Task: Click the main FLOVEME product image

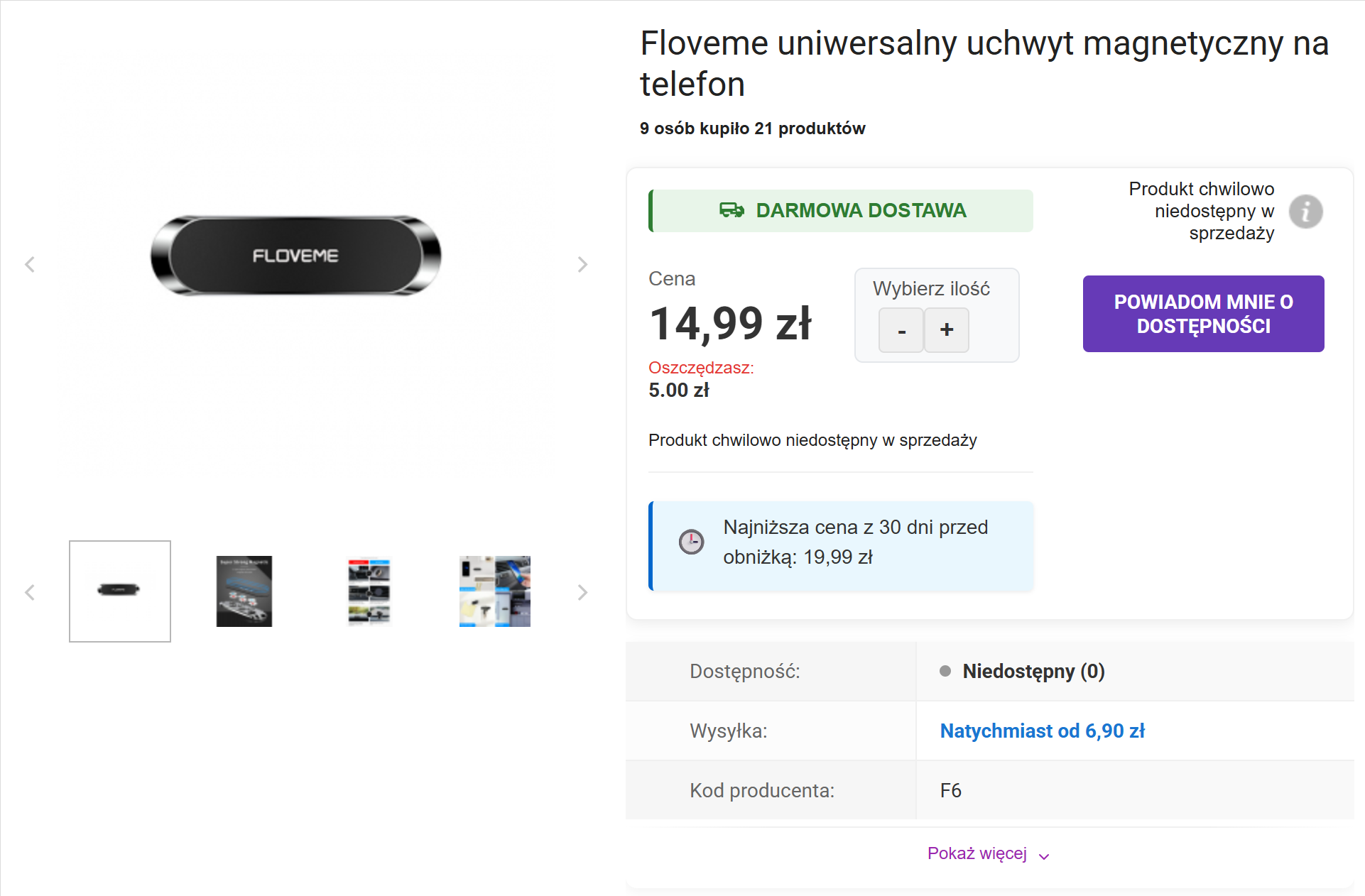Action: pos(296,256)
